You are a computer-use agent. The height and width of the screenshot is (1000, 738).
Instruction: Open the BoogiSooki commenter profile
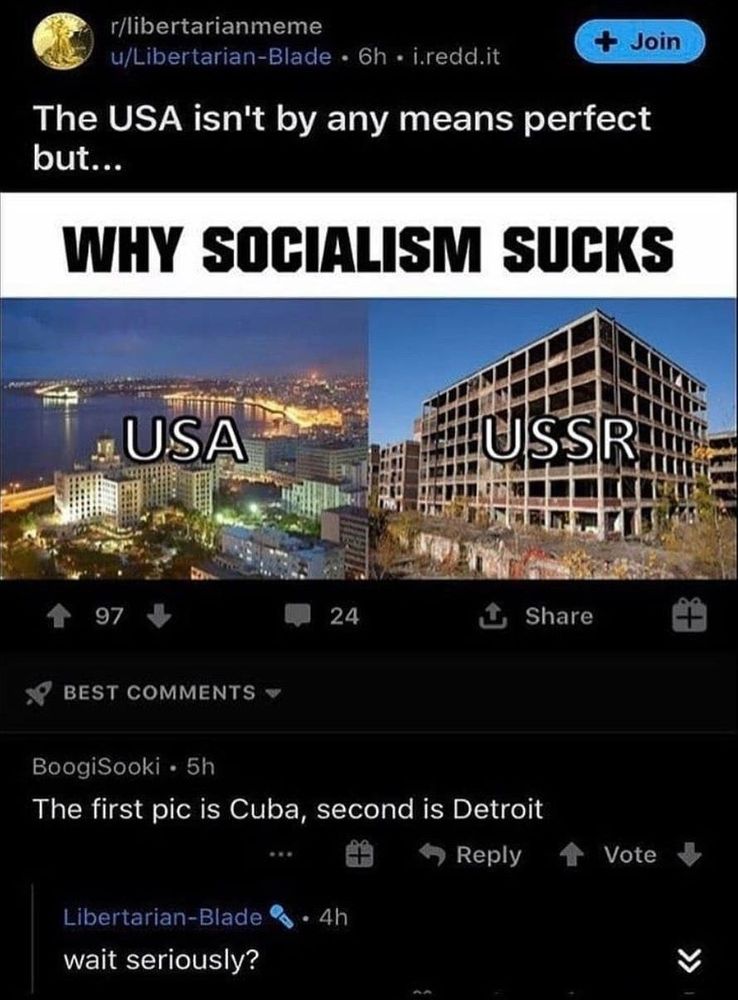click(x=96, y=766)
